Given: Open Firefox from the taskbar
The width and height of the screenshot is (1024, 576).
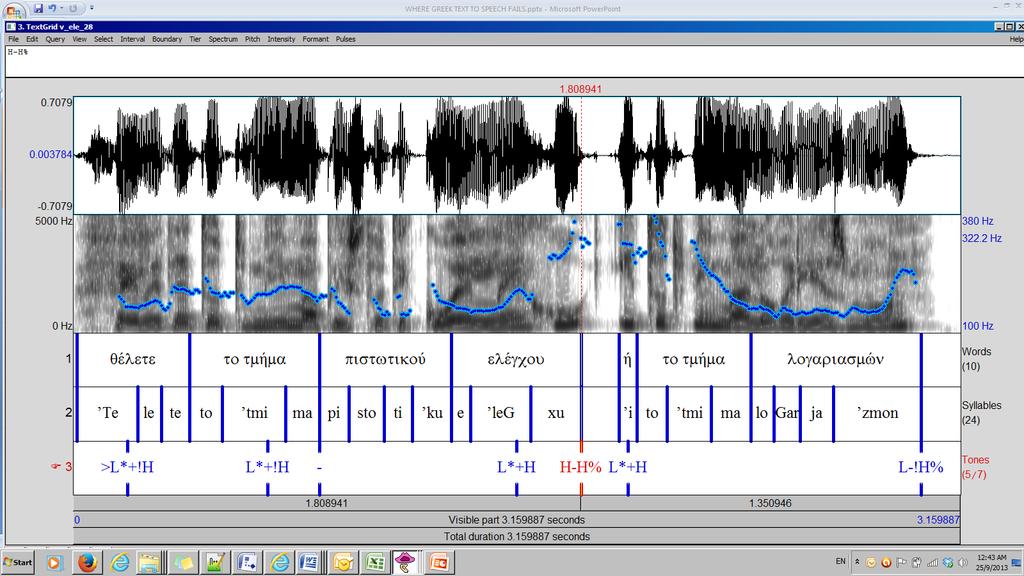Looking at the screenshot, I should (87, 562).
